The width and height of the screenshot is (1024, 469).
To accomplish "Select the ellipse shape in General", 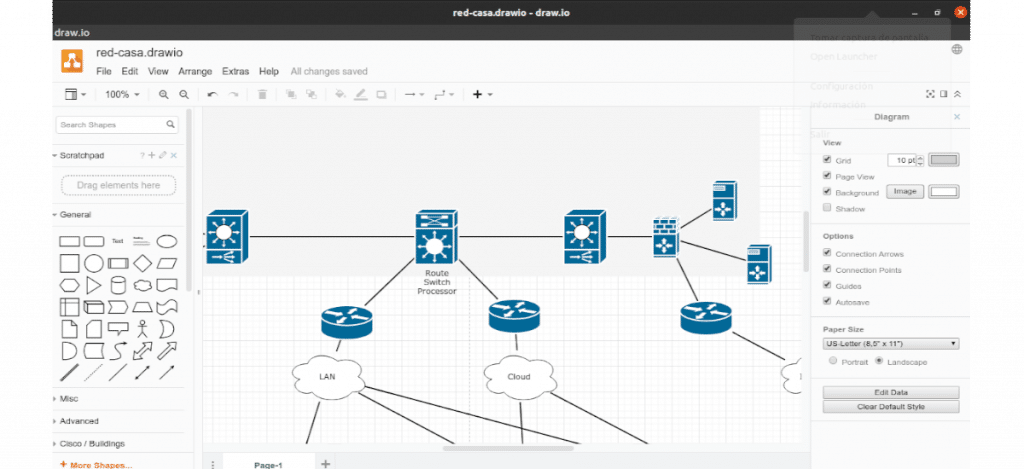I will click(167, 242).
